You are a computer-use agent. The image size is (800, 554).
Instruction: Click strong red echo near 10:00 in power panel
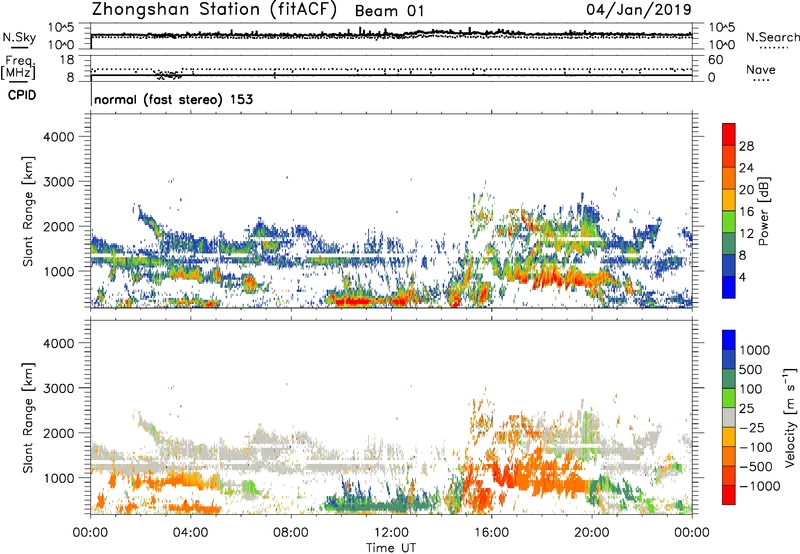point(352,301)
